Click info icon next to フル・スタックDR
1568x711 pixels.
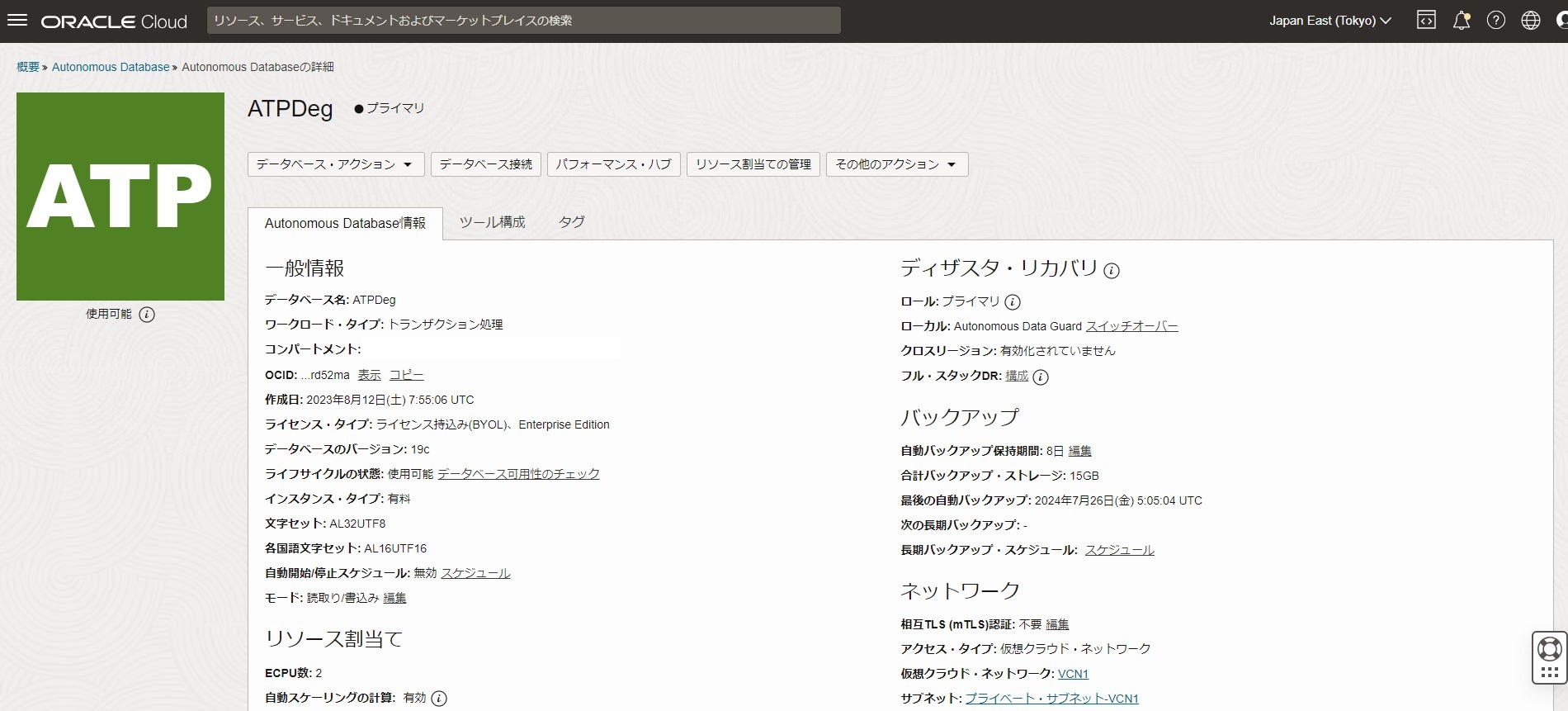1041,377
